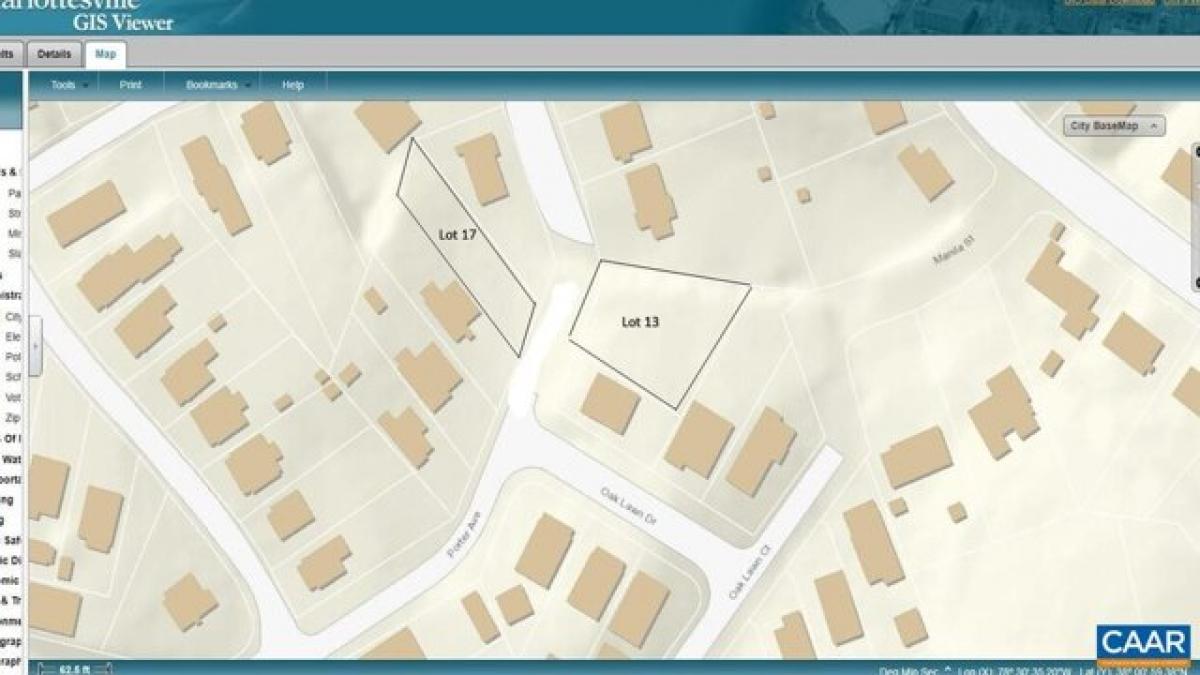1200x675 pixels.
Task: Open the Help menu item
Action: 293,85
